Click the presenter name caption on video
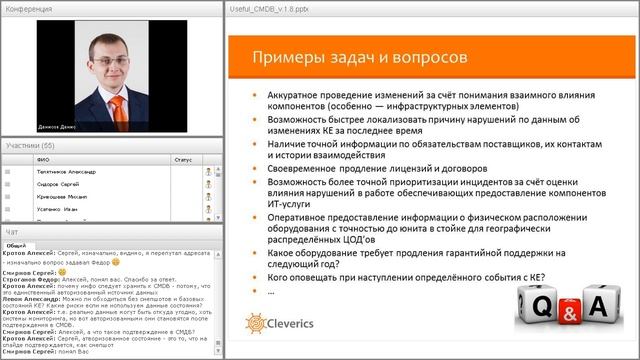This screenshot has height=360, width=640. tap(57, 127)
